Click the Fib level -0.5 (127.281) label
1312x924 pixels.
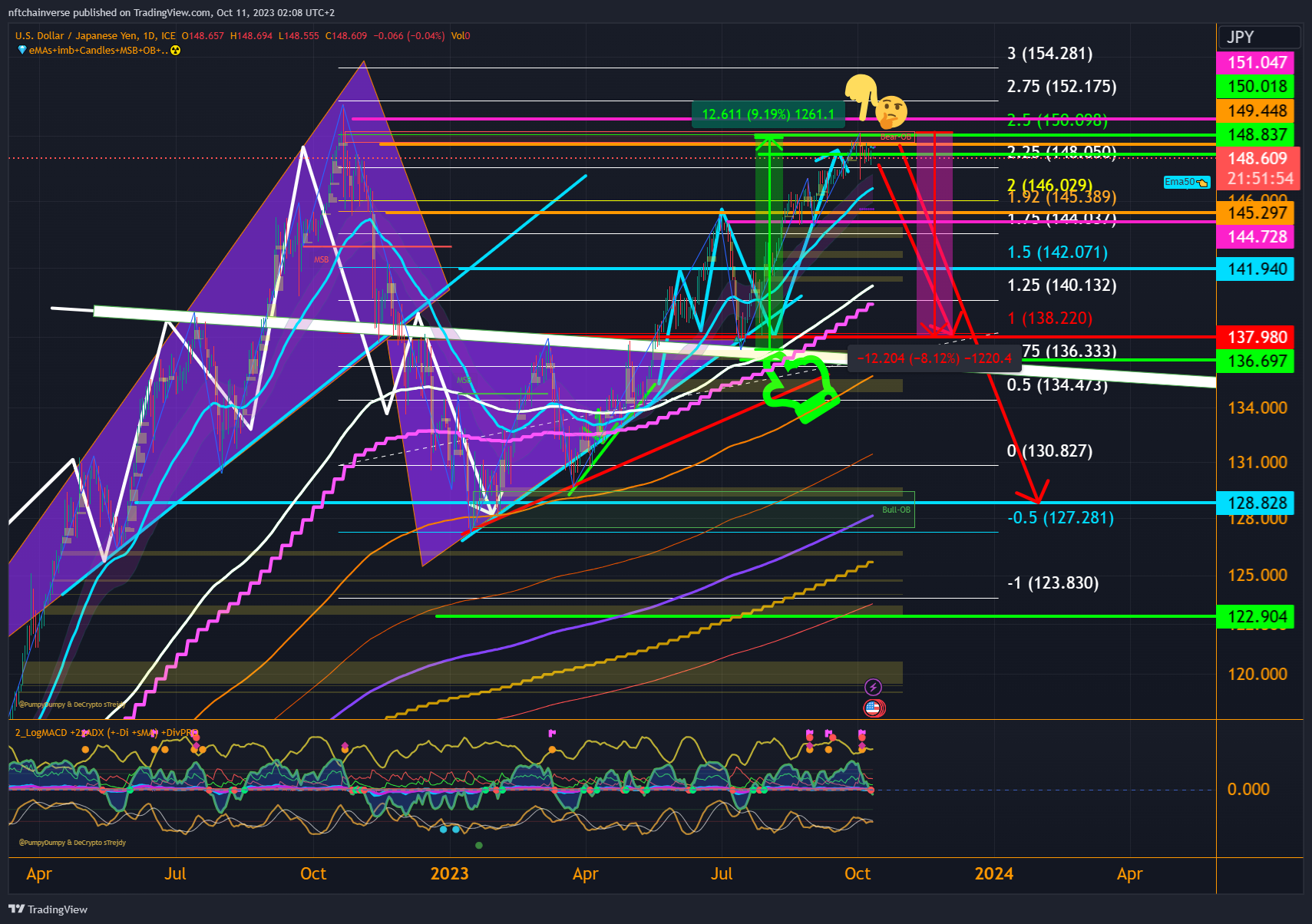pyautogui.click(x=1060, y=517)
